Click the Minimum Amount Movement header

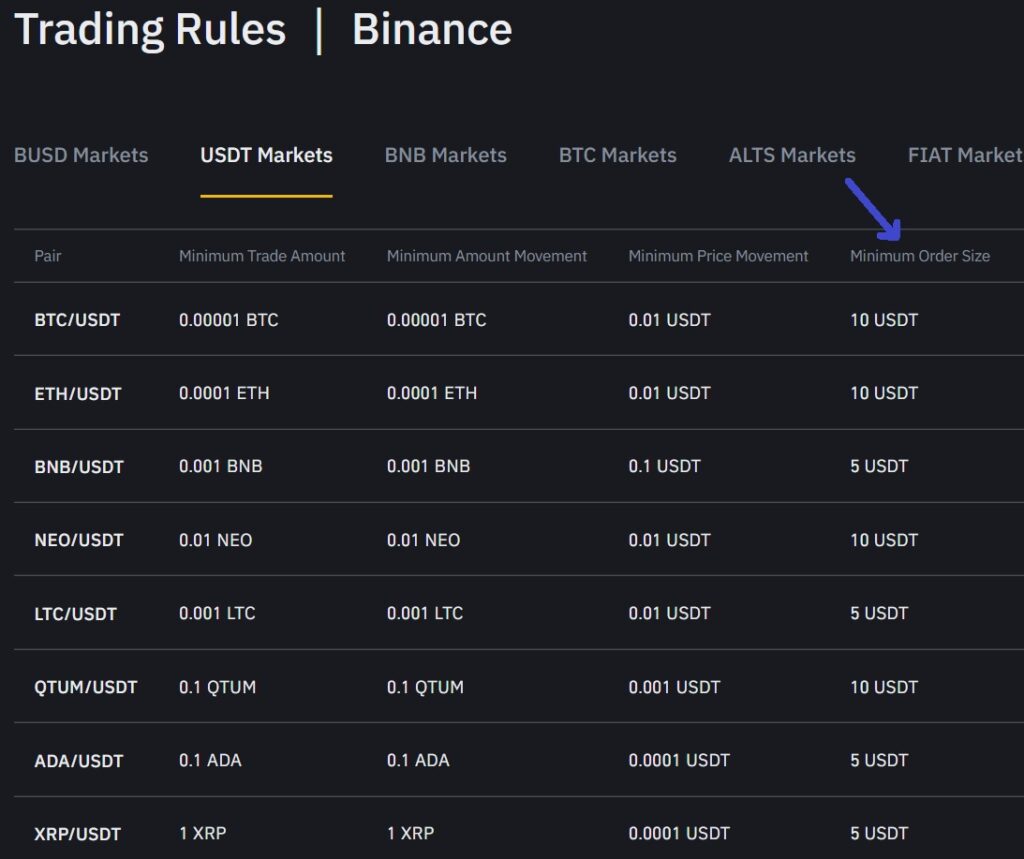pyautogui.click(x=487, y=256)
